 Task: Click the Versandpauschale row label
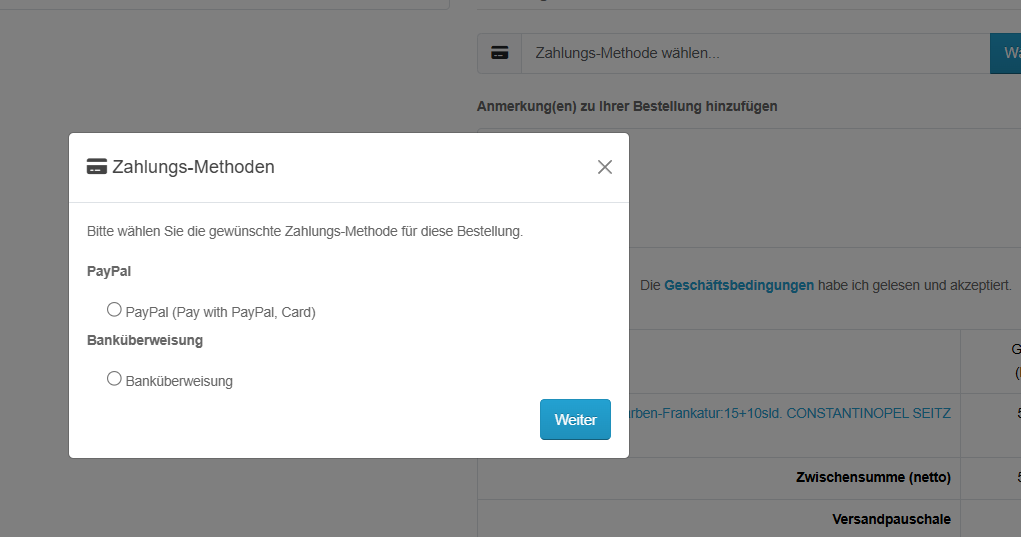point(890,519)
